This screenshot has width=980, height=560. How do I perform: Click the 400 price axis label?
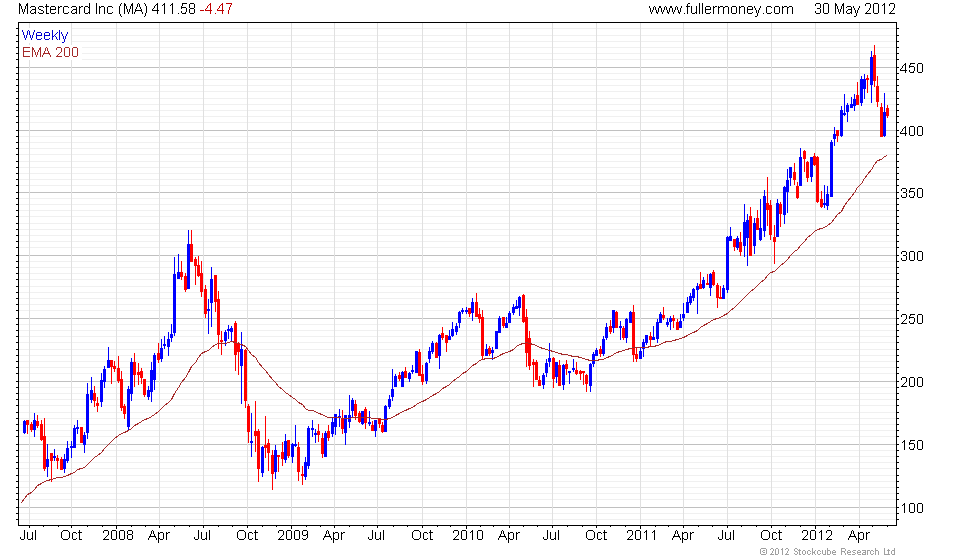click(x=911, y=131)
